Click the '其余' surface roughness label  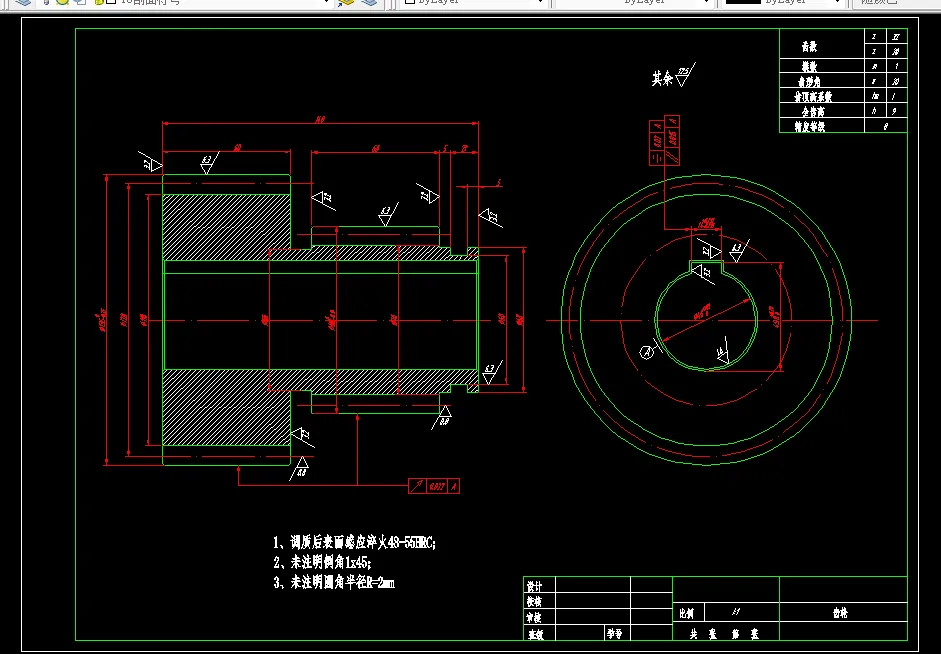tap(663, 79)
